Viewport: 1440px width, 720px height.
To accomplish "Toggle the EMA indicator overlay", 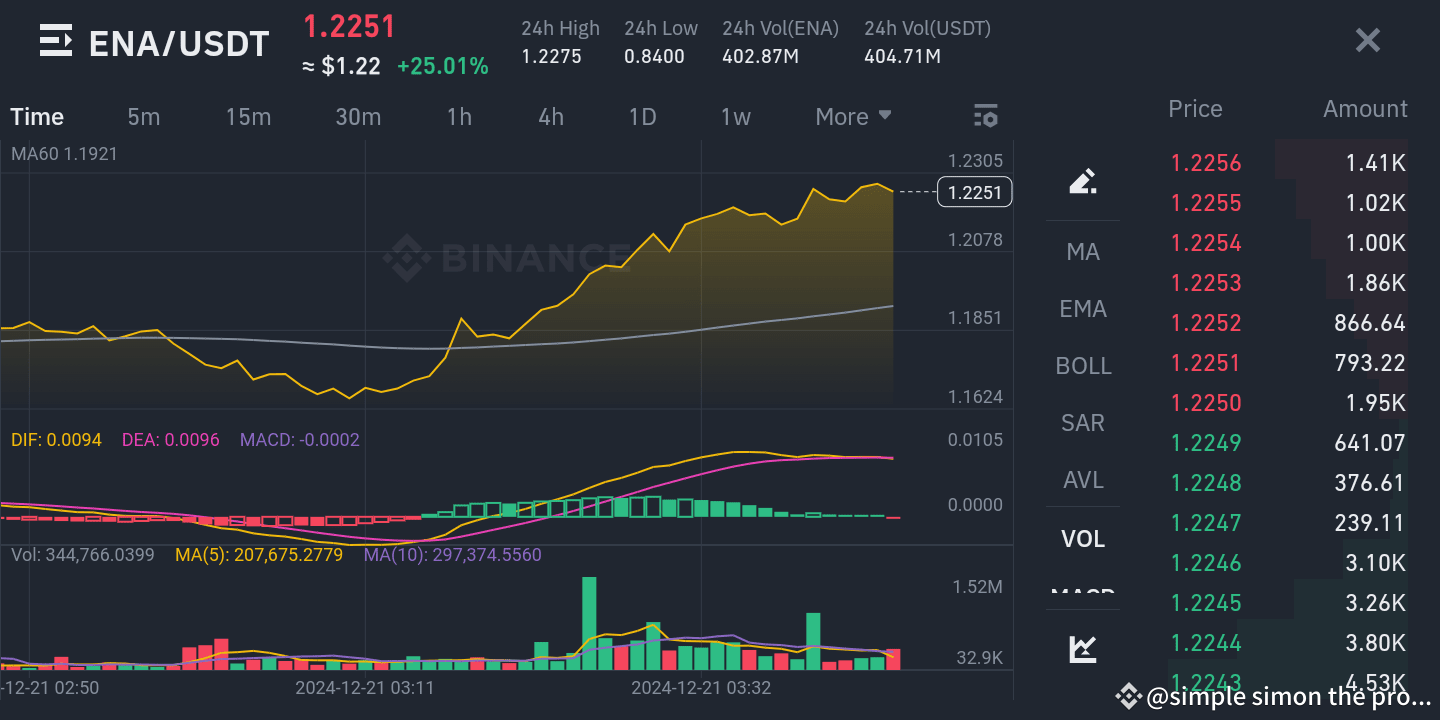I will [1083, 308].
